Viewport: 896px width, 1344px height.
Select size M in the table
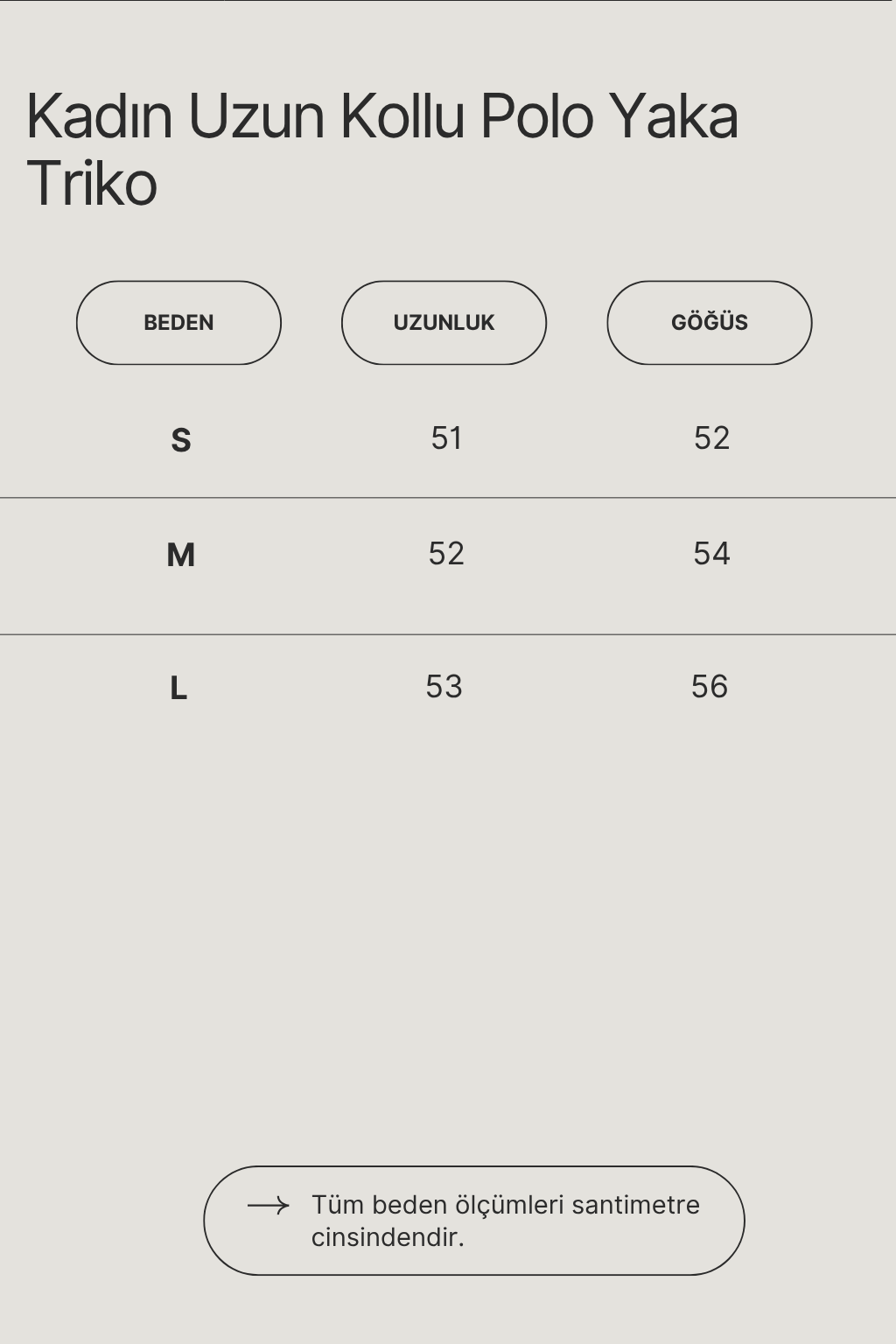click(180, 555)
